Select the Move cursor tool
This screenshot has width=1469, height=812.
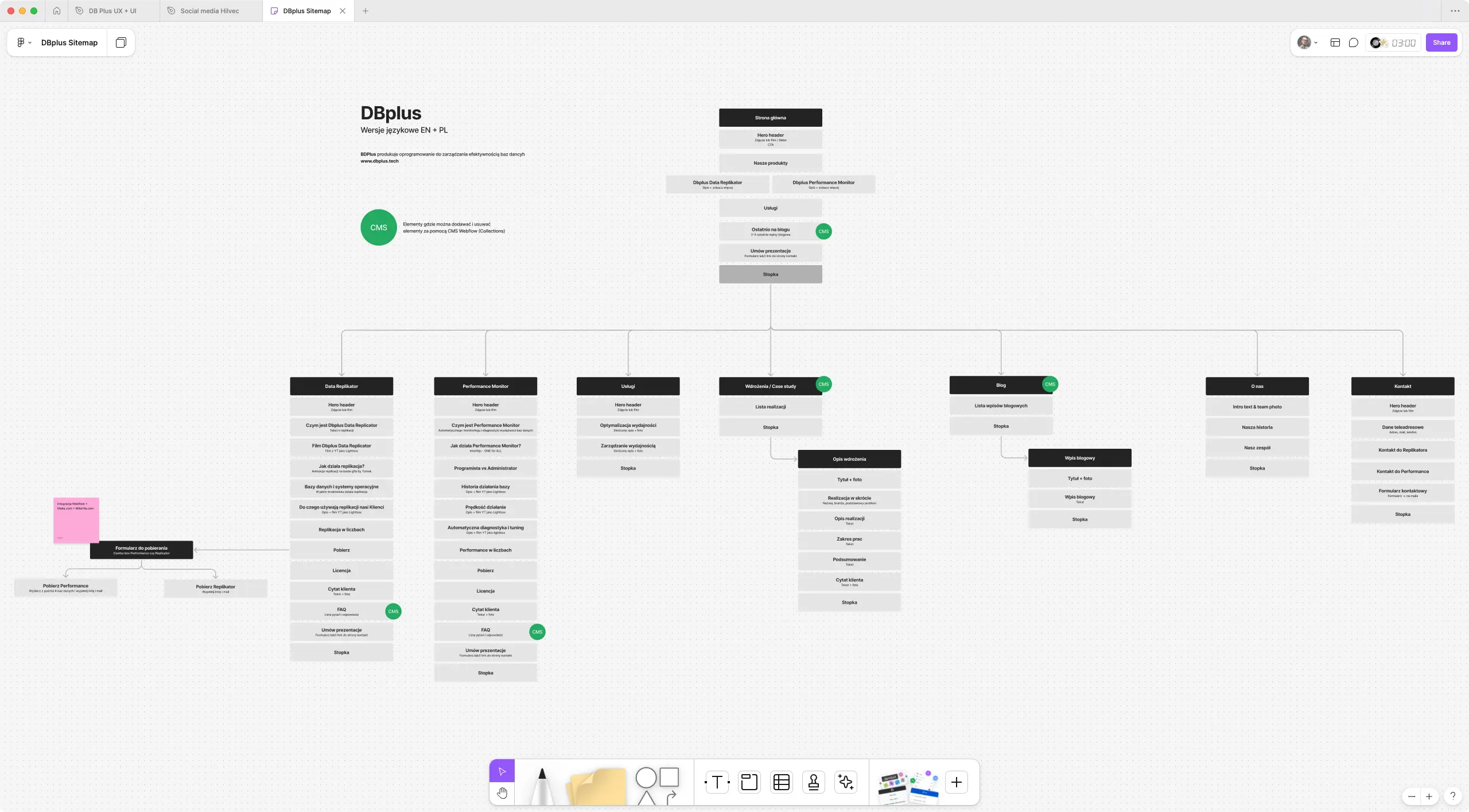click(502, 771)
